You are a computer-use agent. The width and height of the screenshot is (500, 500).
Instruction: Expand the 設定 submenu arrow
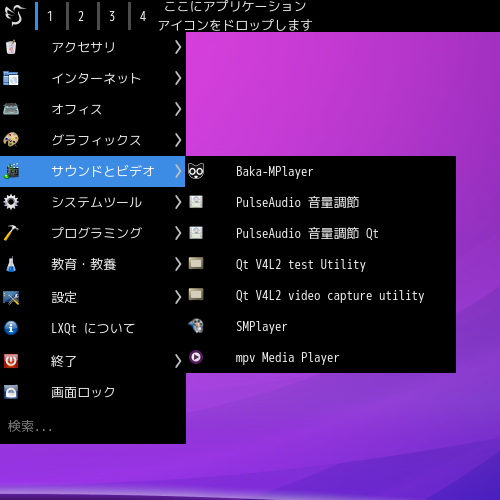178,297
